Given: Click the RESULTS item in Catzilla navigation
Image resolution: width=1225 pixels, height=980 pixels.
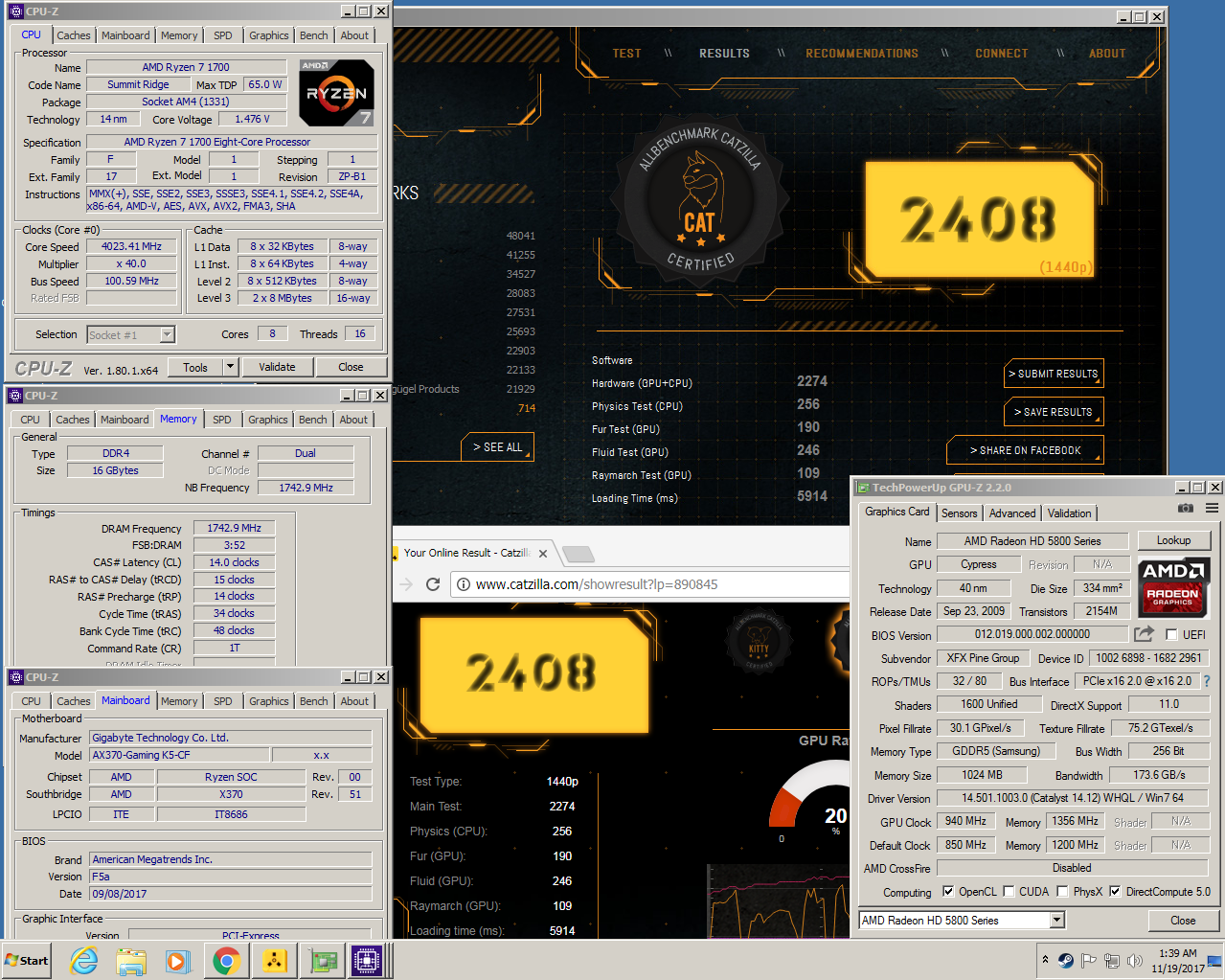Looking at the screenshot, I should click(724, 54).
